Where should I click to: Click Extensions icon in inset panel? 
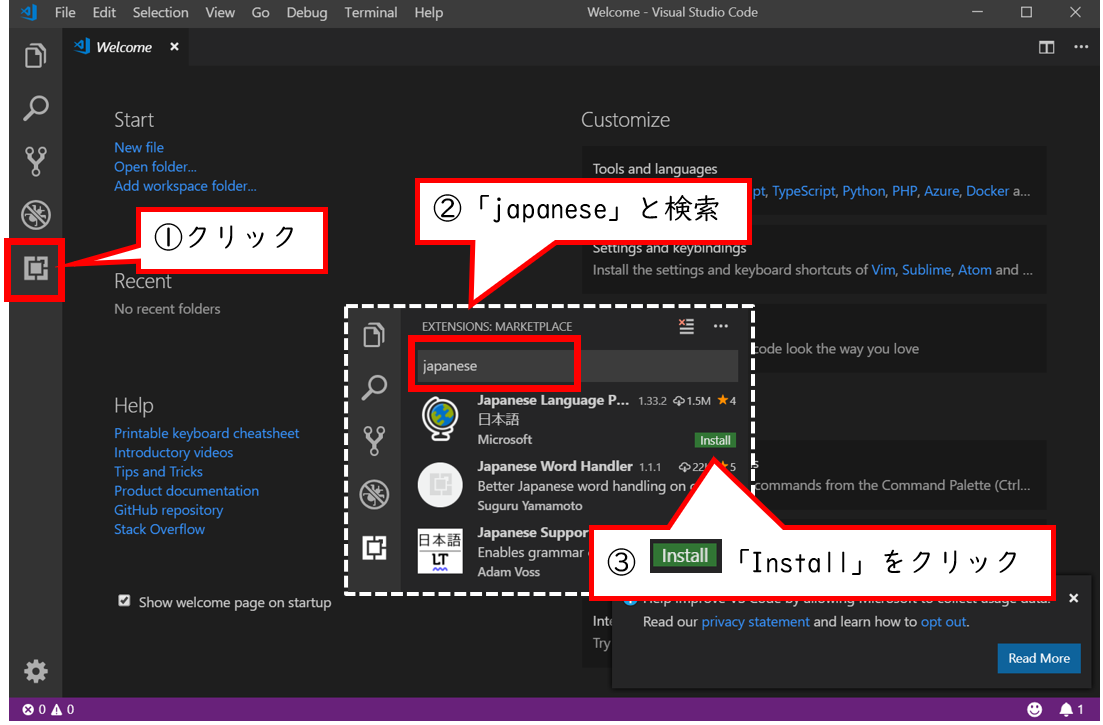coord(374,547)
